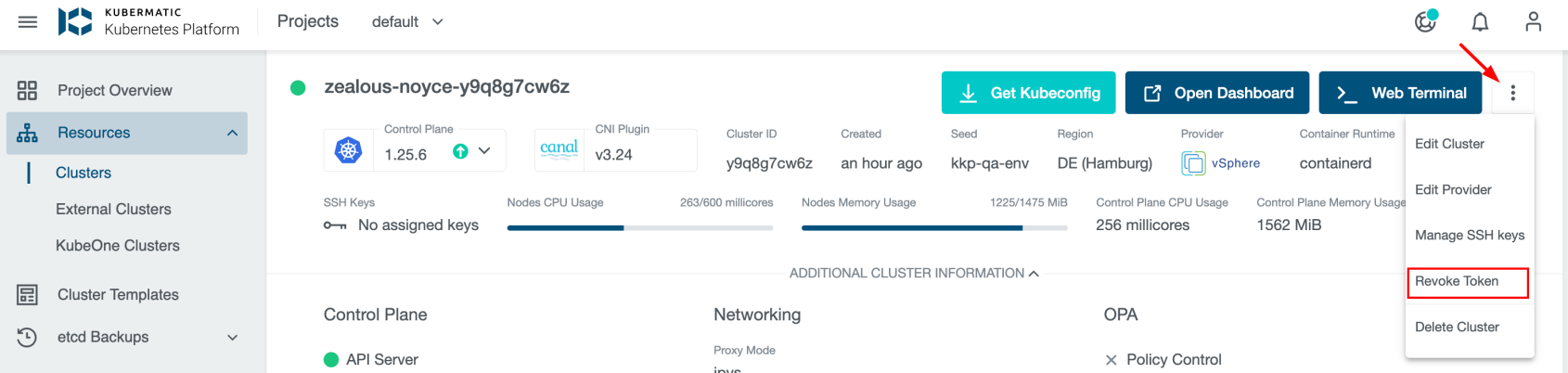Viewport: 1568px width, 373px height.
Task: Go to KubeOne Clusters in sidebar
Action: tap(118, 246)
